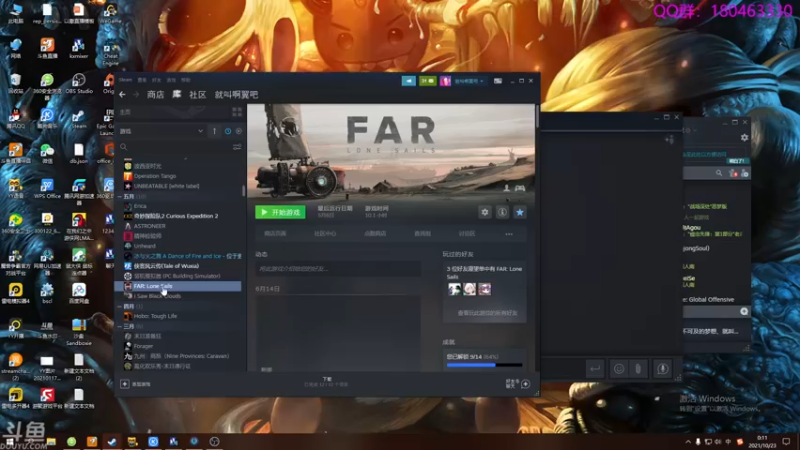Toggle voice chat microphone button

tap(662, 368)
